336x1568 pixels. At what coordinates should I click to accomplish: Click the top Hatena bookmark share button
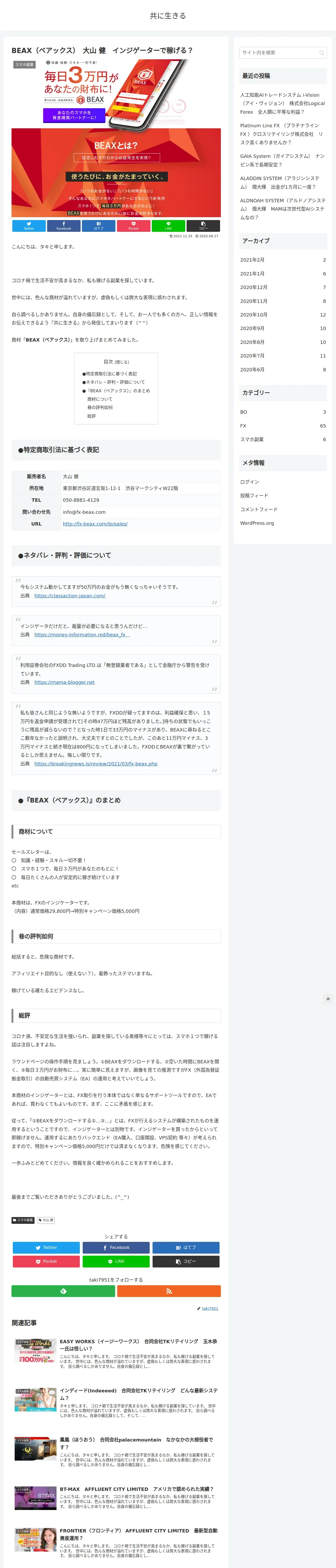point(99,226)
